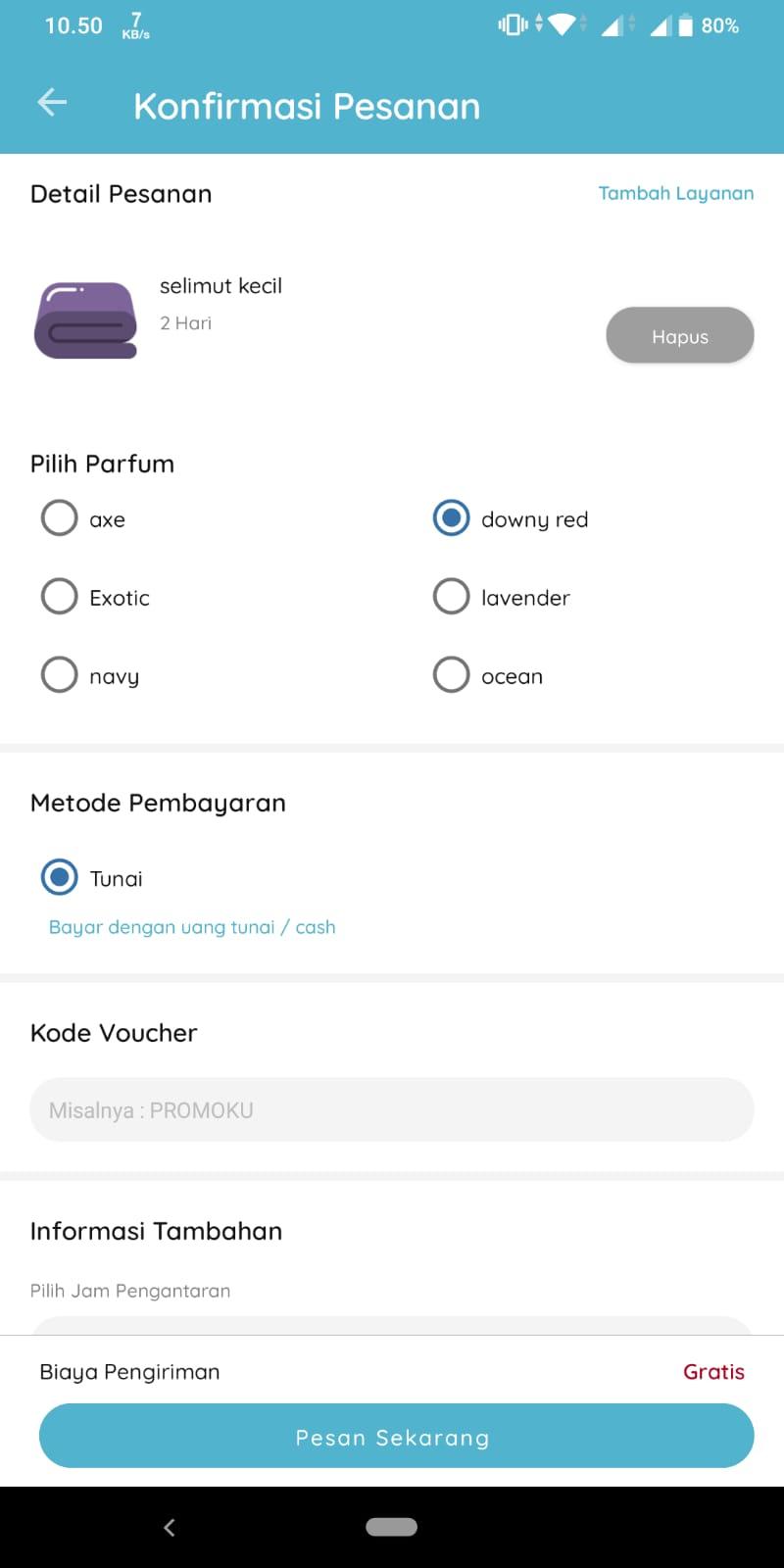
Task: Open the Tambah Layanan link
Action: click(x=676, y=193)
